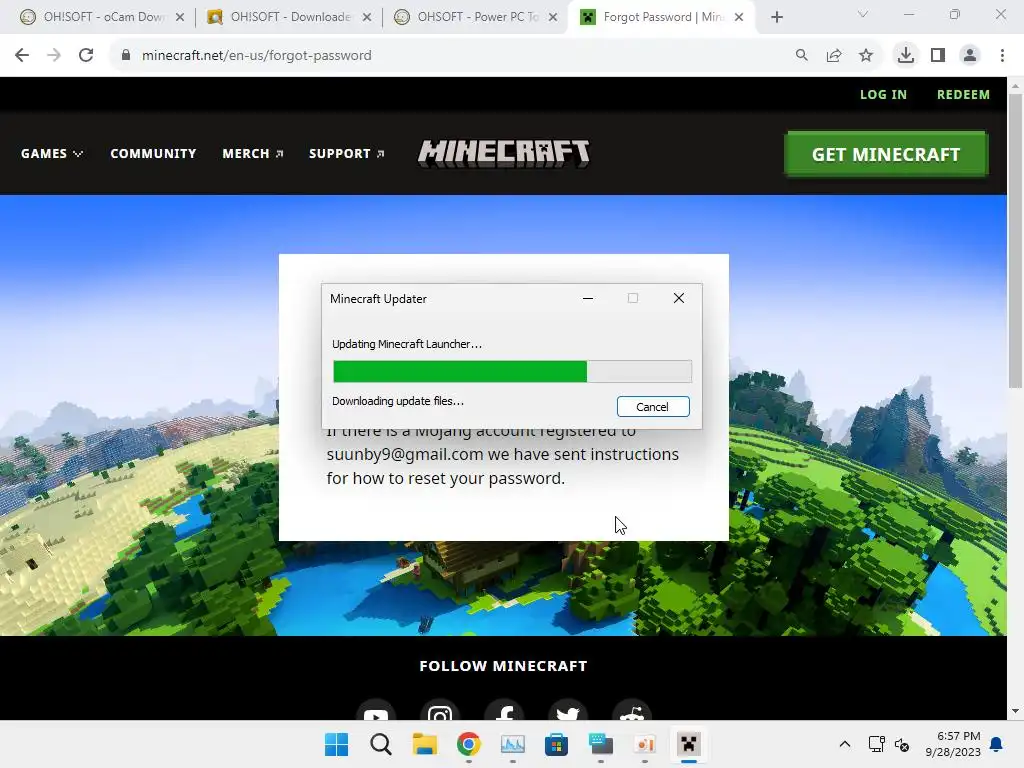Image resolution: width=1024 pixels, height=768 pixels.
Task: Open Chrome three-dot menu
Action: (1002, 55)
